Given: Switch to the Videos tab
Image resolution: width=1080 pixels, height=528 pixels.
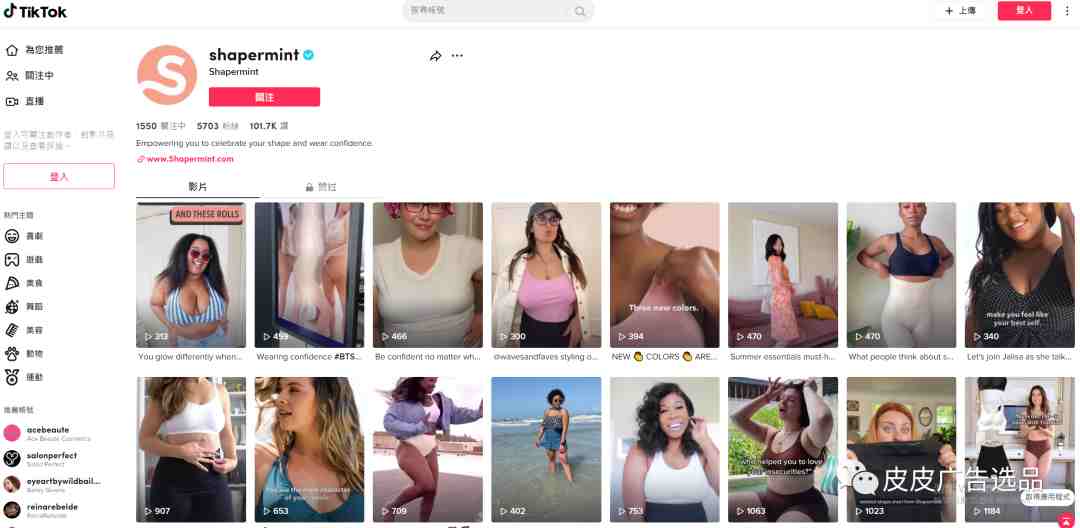Looking at the screenshot, I should (x=198, y=187).
